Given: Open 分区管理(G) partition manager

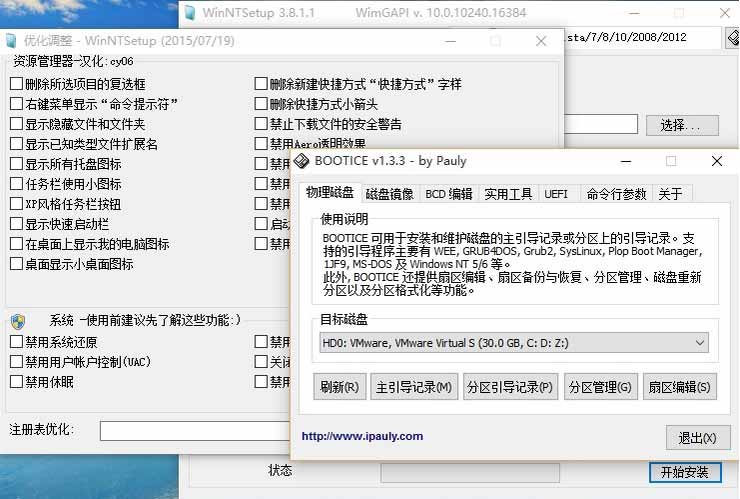Looking at the screenshot, I should (x=601, y=387).
